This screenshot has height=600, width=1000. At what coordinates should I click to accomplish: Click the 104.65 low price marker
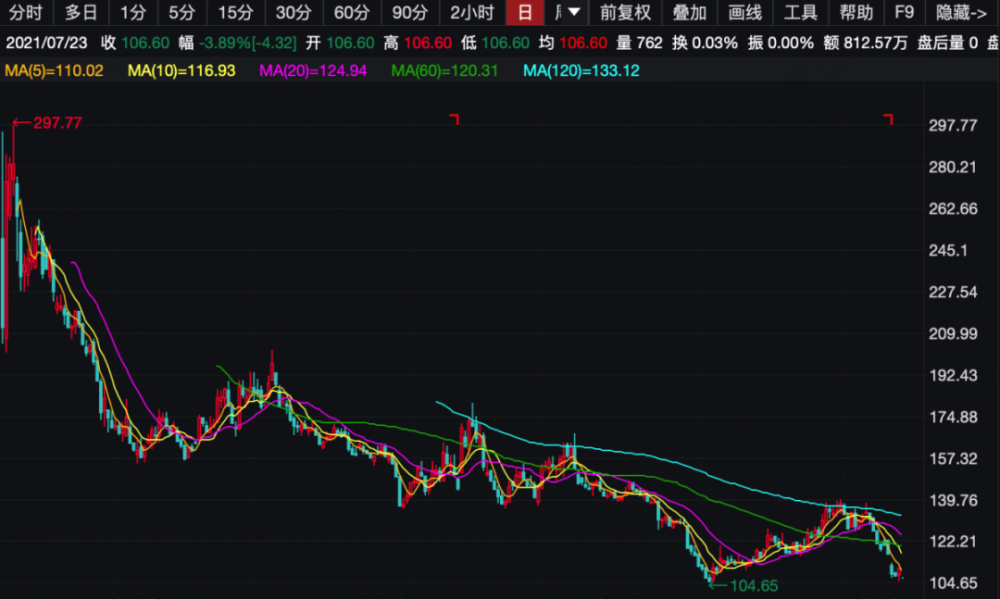tap(744, 585)
